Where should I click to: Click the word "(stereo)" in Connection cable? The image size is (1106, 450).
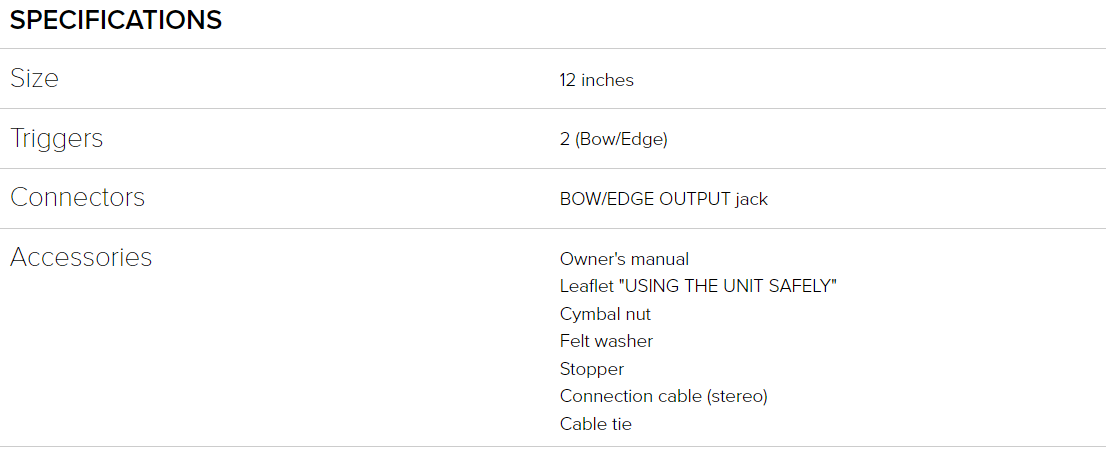coord(737,396)
